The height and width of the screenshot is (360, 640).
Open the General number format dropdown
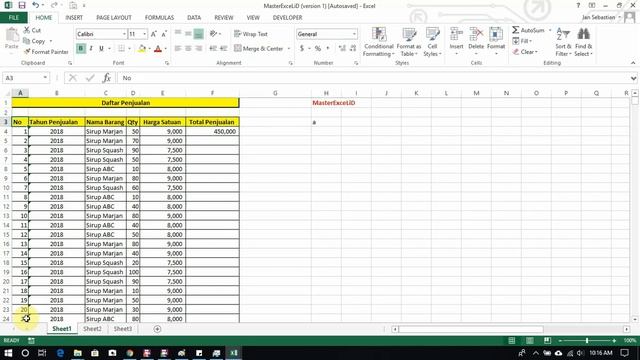(x=354, y=34)
